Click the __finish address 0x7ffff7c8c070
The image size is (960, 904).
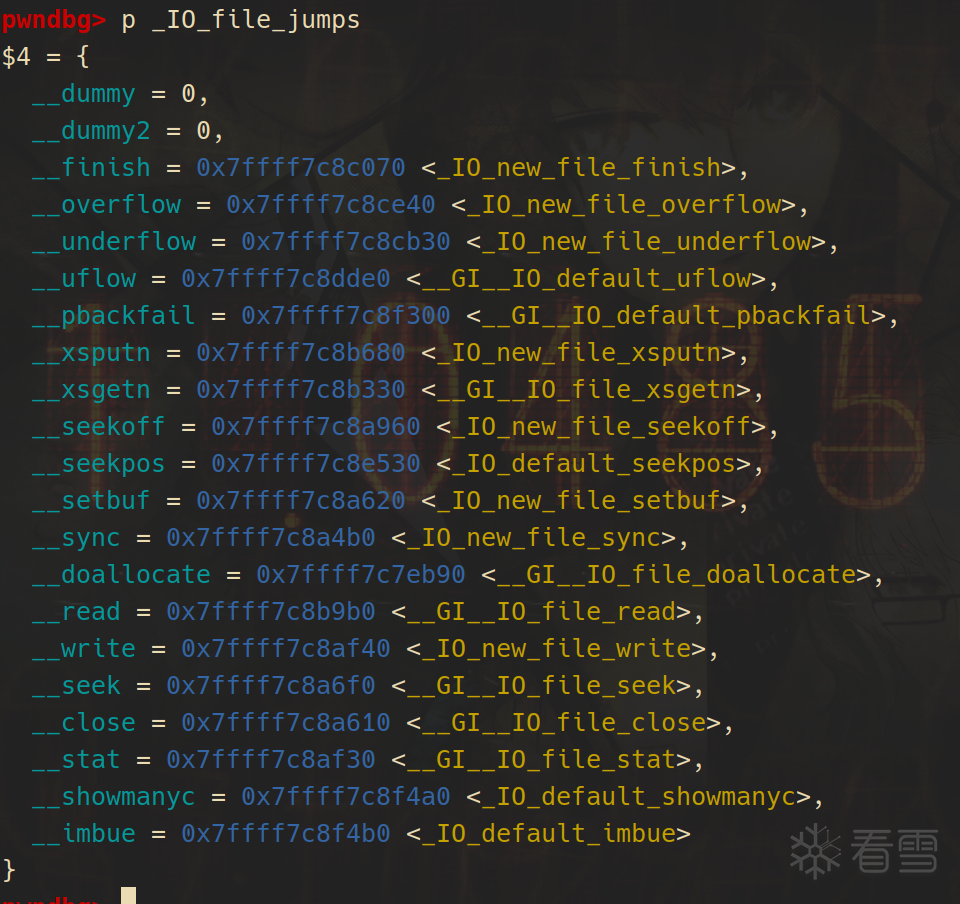301,167
